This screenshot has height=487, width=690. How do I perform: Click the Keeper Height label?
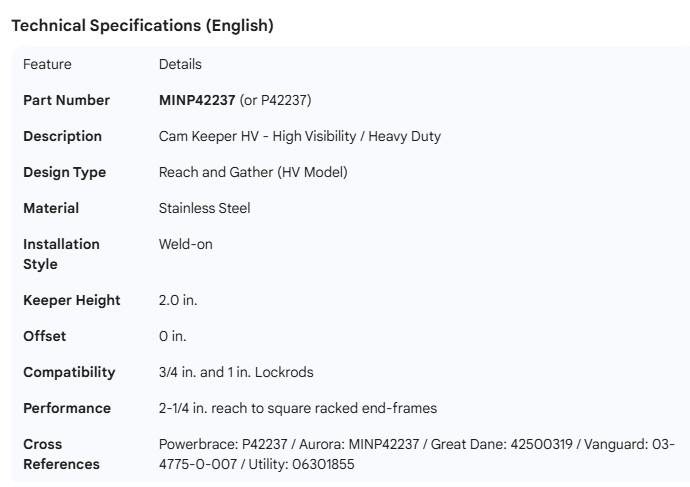tap(71, 300)
